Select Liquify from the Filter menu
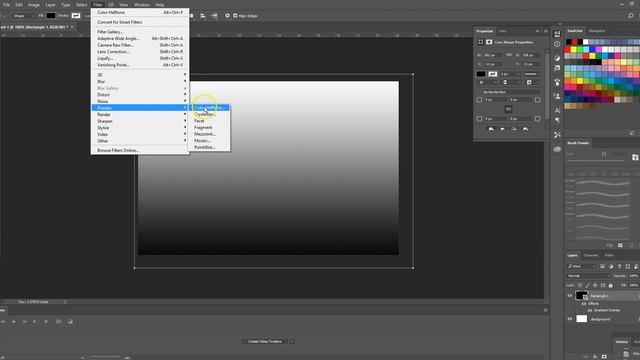The height and width of the screenshot is (360, 640). [x=105, y=58]
